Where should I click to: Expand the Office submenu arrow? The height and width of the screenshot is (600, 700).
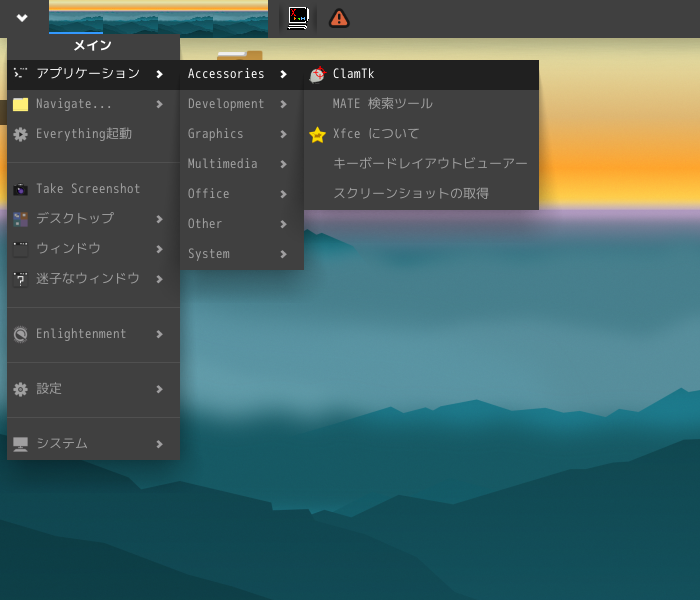(283, 194)
